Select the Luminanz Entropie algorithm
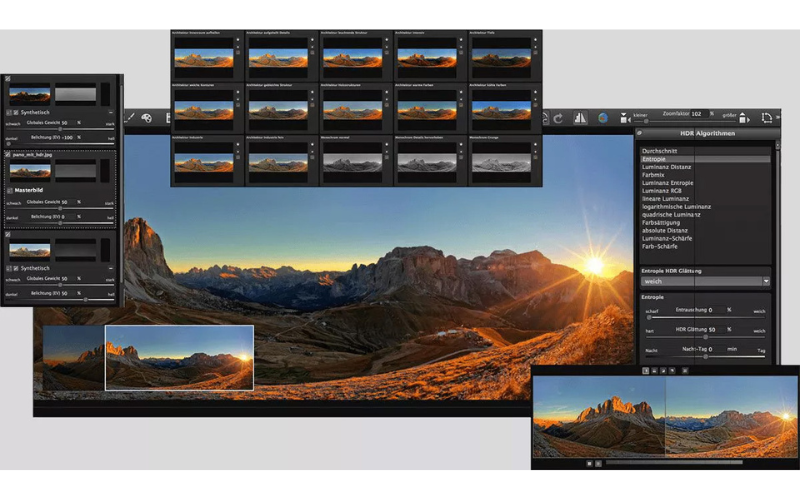800x500 pixels. 705,183
